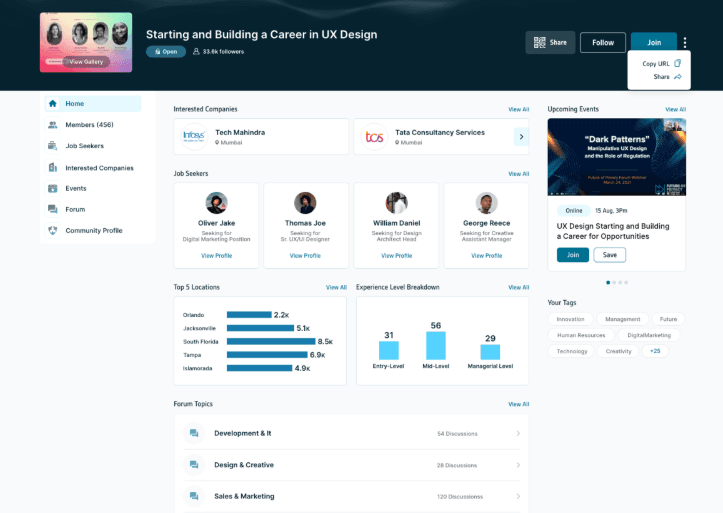View Oliver Jake's profile

pyautogui.click(x=216, y=255)
